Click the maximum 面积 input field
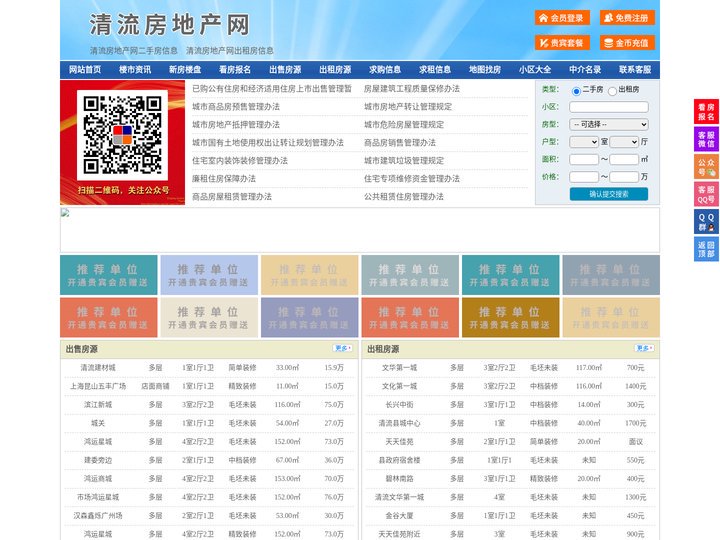 click(x=624, y=159)
